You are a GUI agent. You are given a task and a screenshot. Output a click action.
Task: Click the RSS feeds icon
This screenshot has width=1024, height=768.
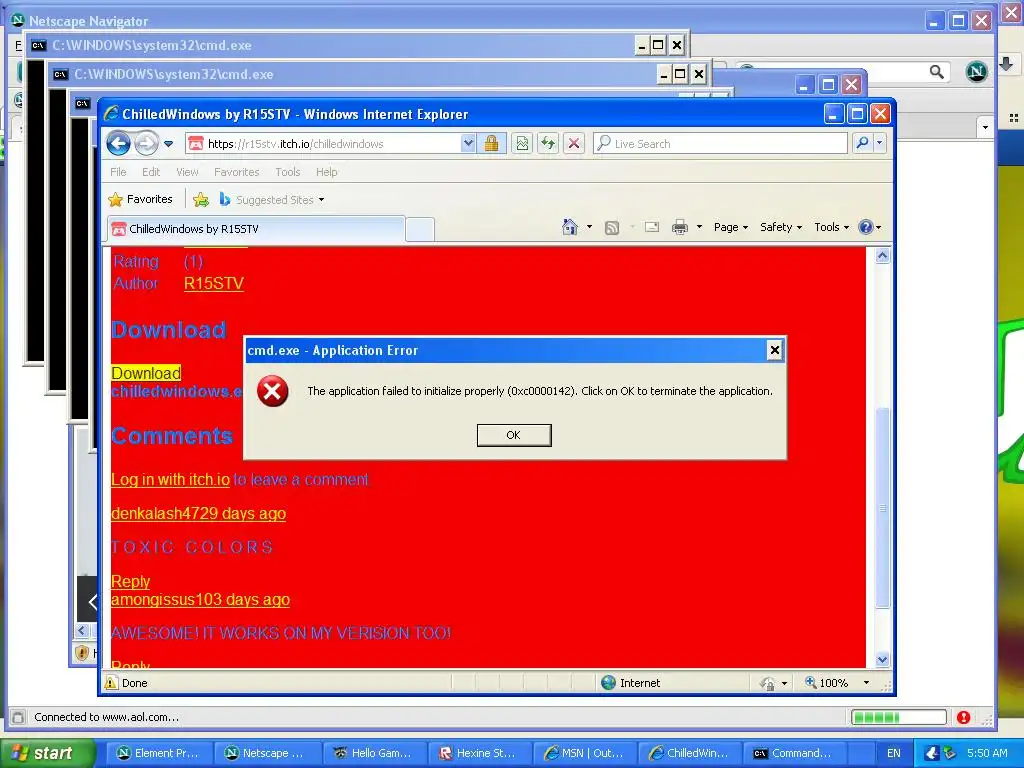tap(611, 227)
